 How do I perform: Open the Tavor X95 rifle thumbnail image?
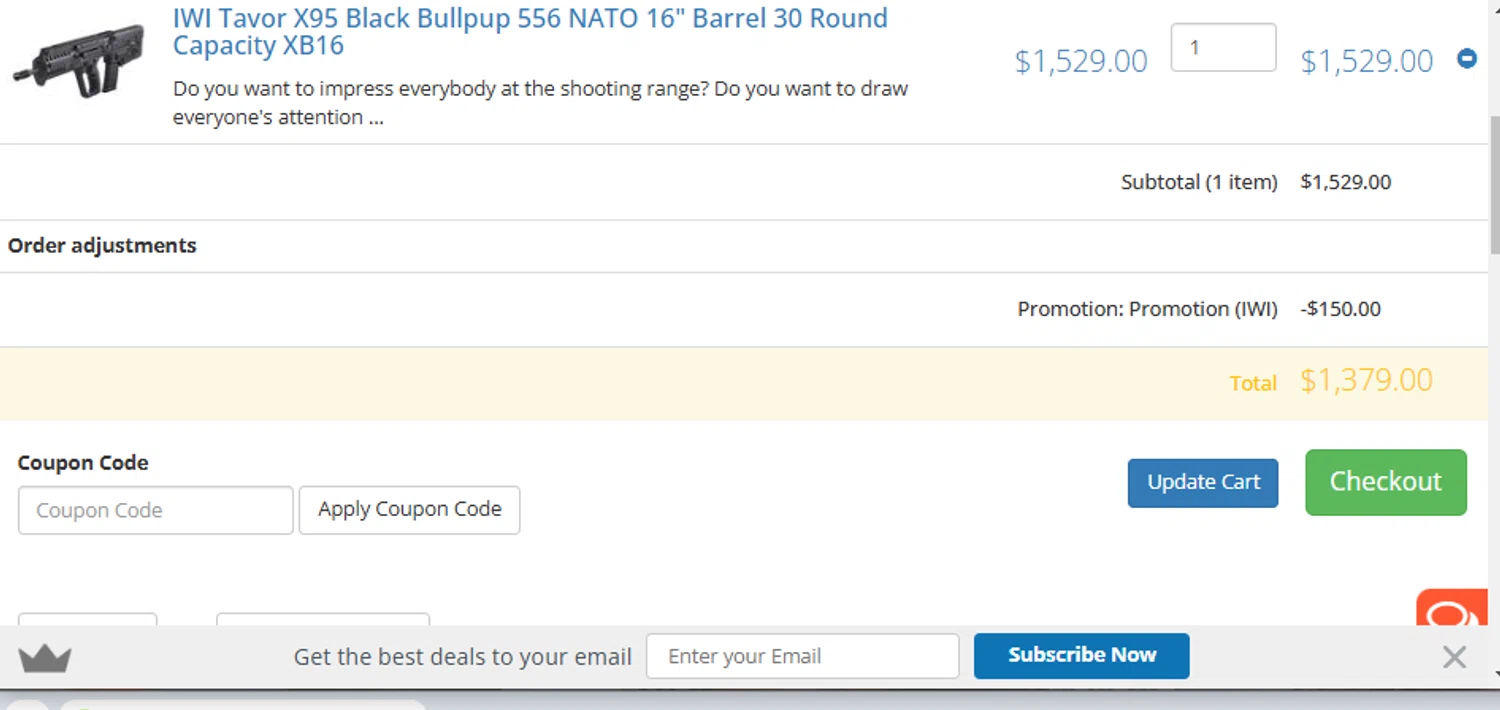click(x=79, y=61)
